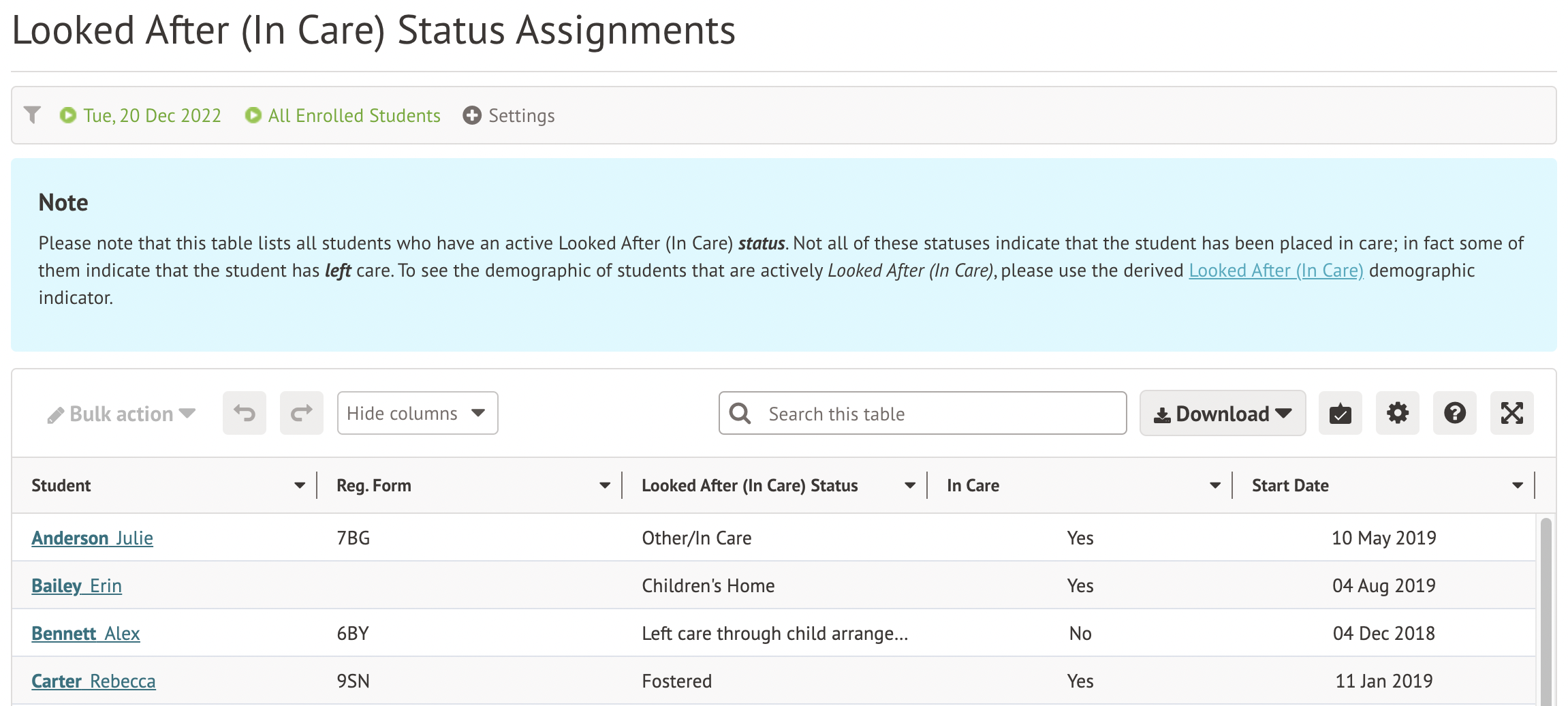Click the calendar check icon
This screenshot has height=706, width=1568.
1340,413
